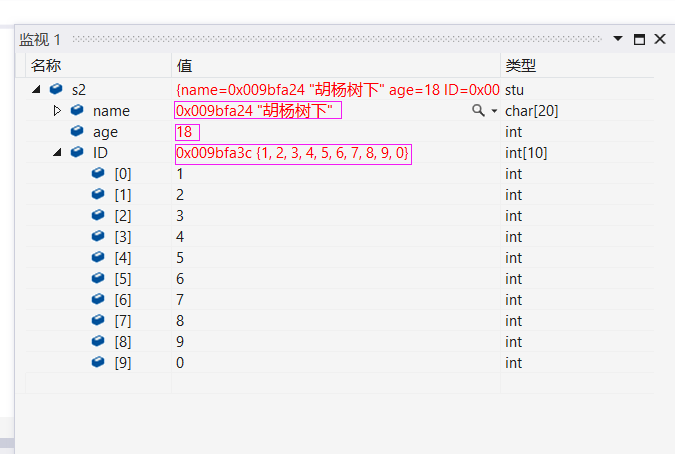Open the Watch 1 window options dropdown
675x454 pixels.
point(618,39)
